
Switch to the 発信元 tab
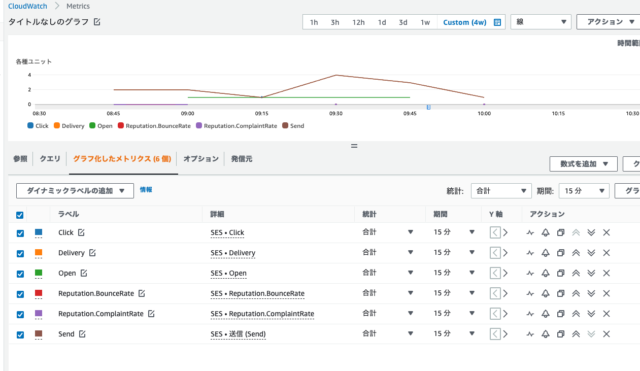click(x=241, y=159)
